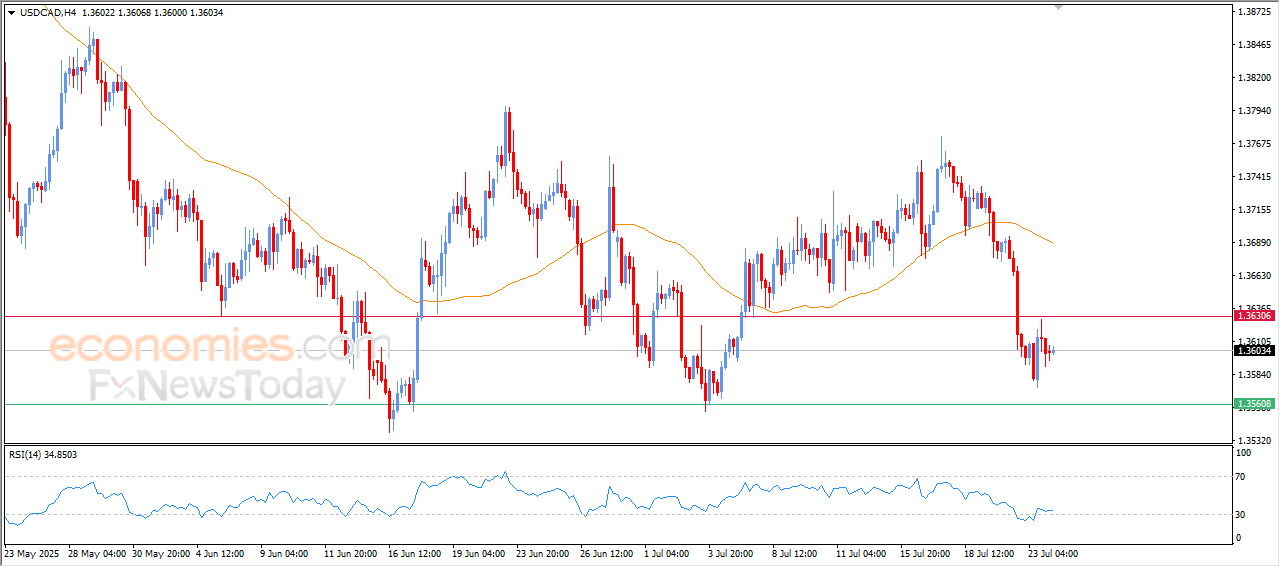Click the 16 Jun 12:00 date label

click(x=416, y=553)
